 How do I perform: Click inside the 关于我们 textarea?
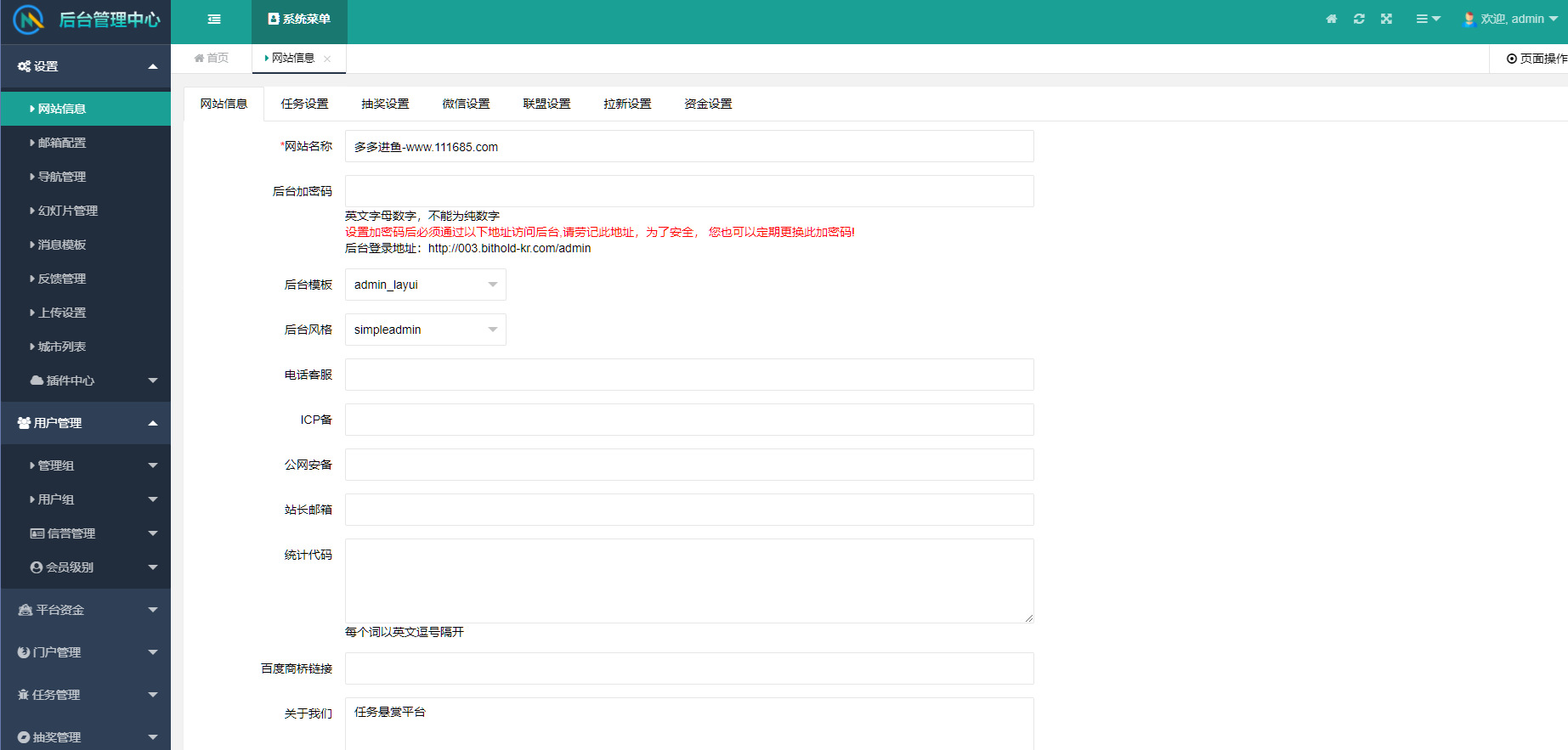689,724
